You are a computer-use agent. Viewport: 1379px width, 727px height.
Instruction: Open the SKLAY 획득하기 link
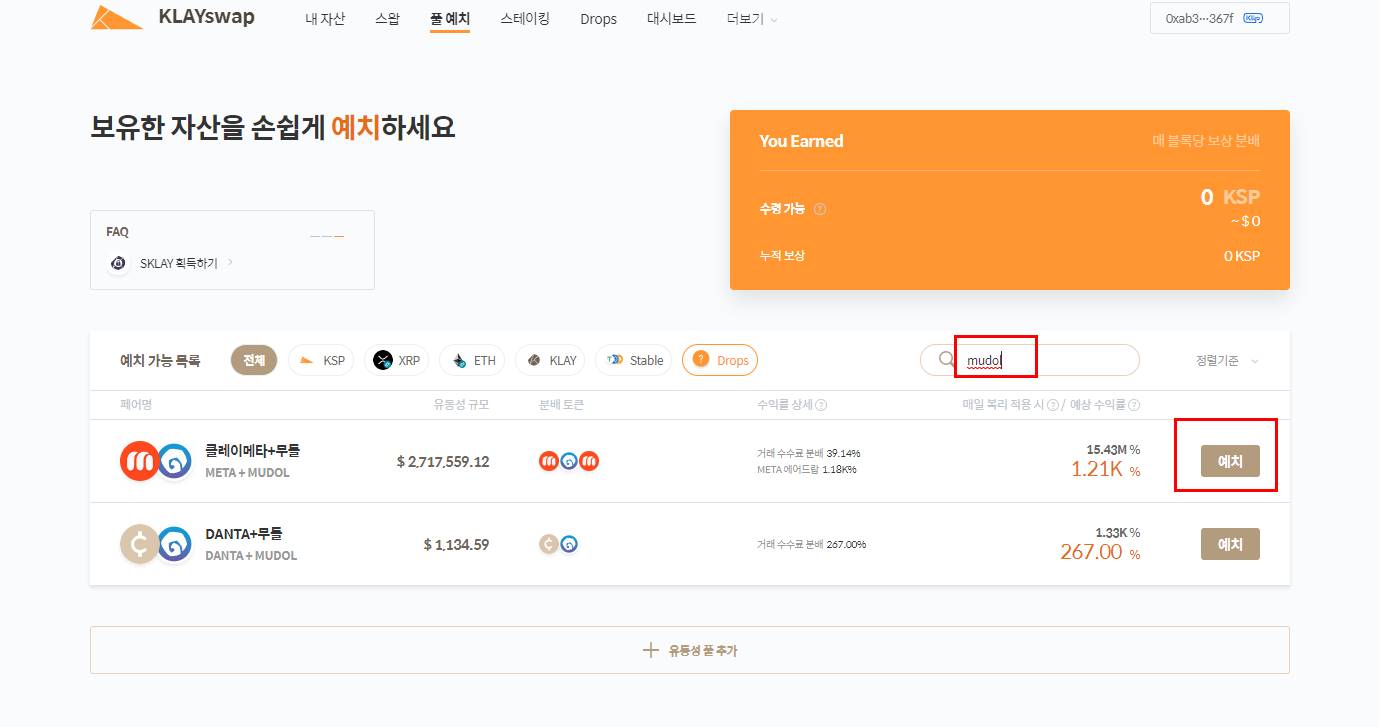179,263
